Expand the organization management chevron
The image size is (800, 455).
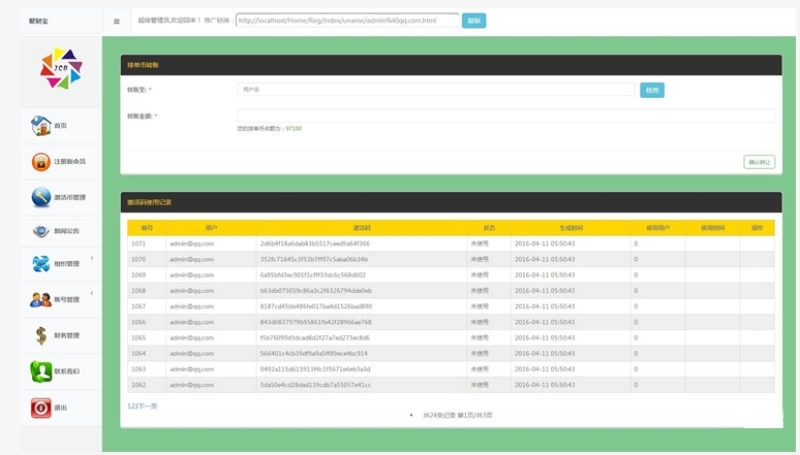(92, 258)
